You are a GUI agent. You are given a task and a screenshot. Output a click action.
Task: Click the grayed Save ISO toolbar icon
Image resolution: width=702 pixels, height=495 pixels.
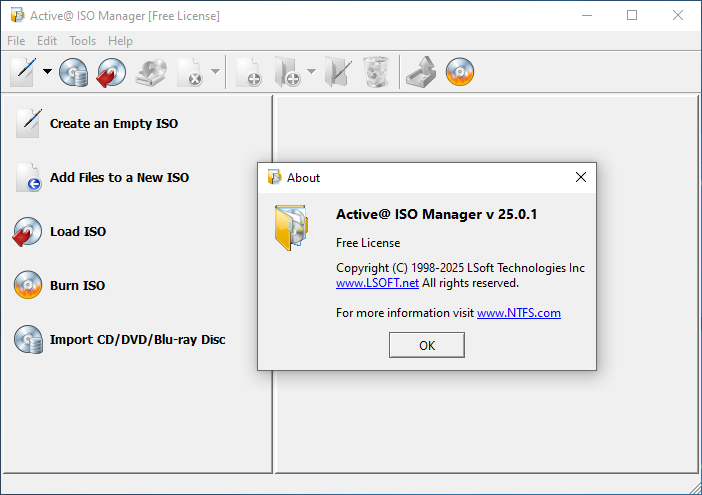[x=151, y=72]
